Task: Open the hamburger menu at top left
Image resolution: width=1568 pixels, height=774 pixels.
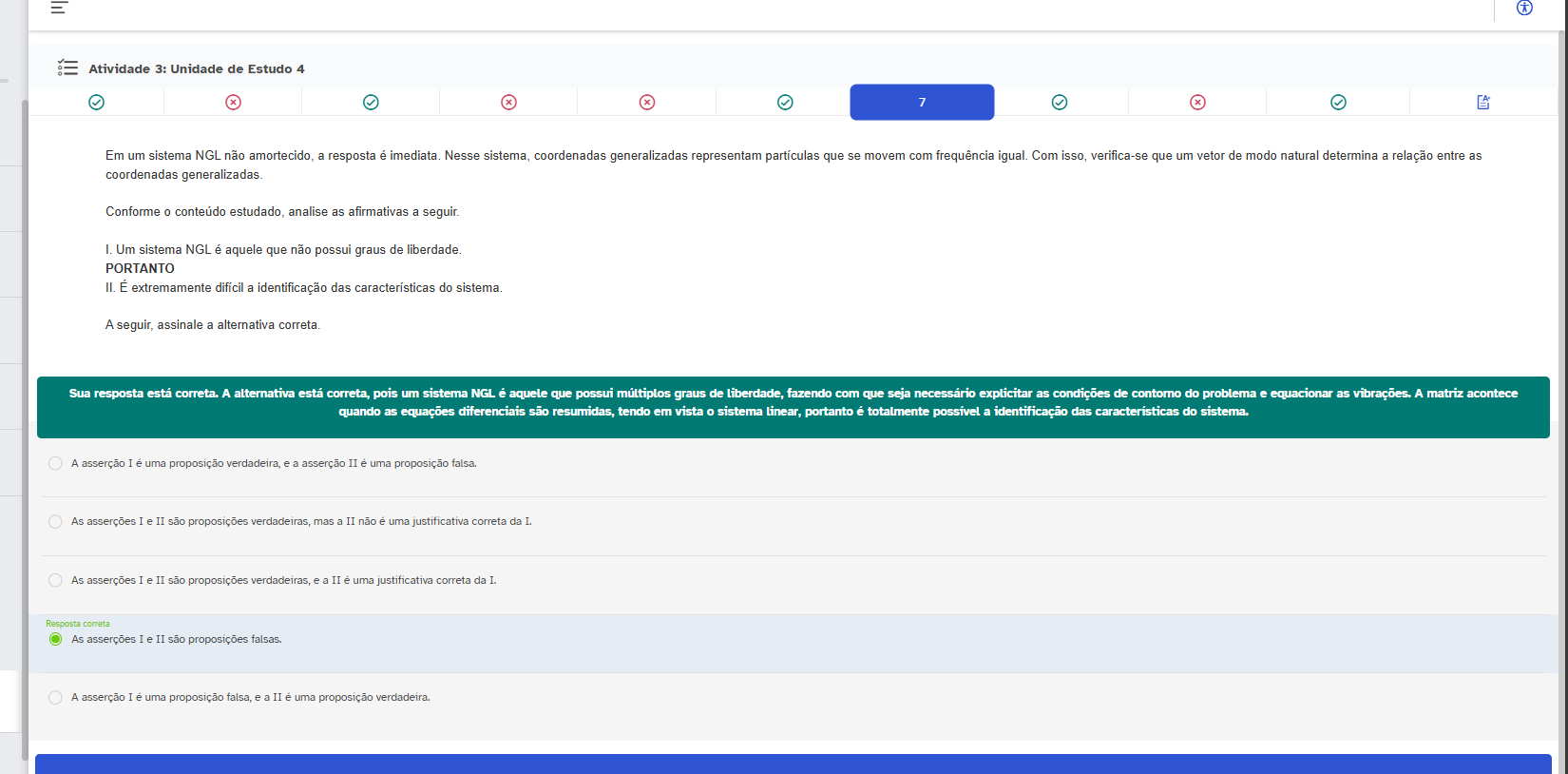Action: tap(59, 8)
